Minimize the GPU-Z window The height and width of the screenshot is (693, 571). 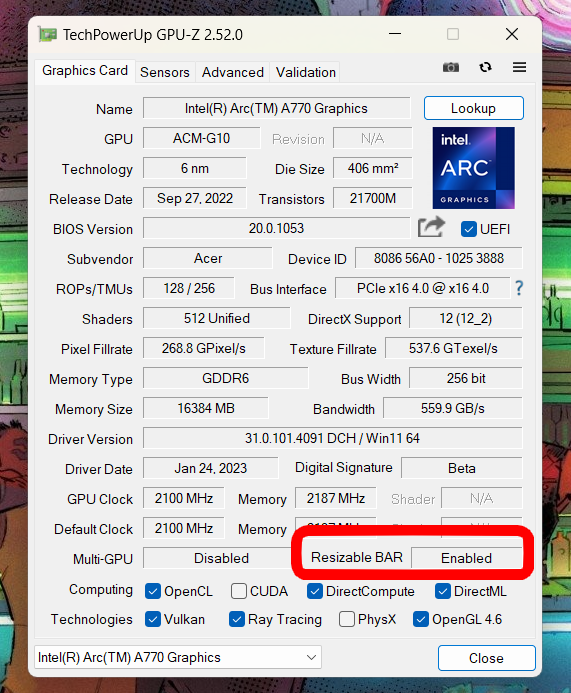coord(395,34)
